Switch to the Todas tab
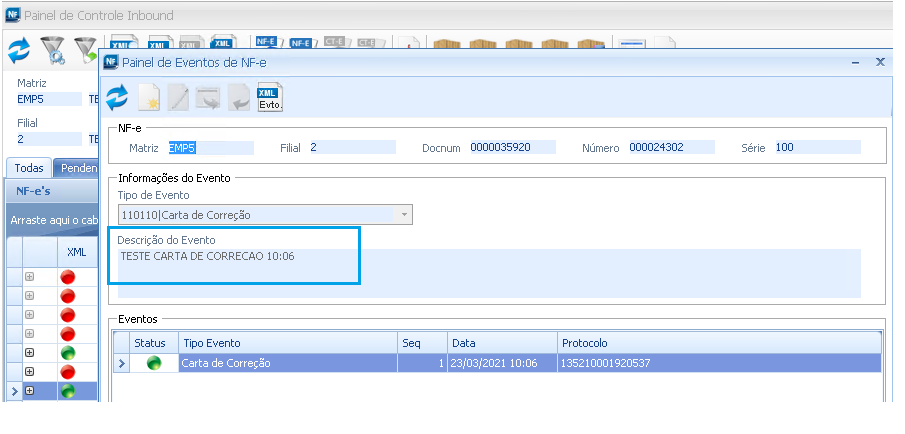The height and width of the screenshot is (434, 905). coord(29,168)
